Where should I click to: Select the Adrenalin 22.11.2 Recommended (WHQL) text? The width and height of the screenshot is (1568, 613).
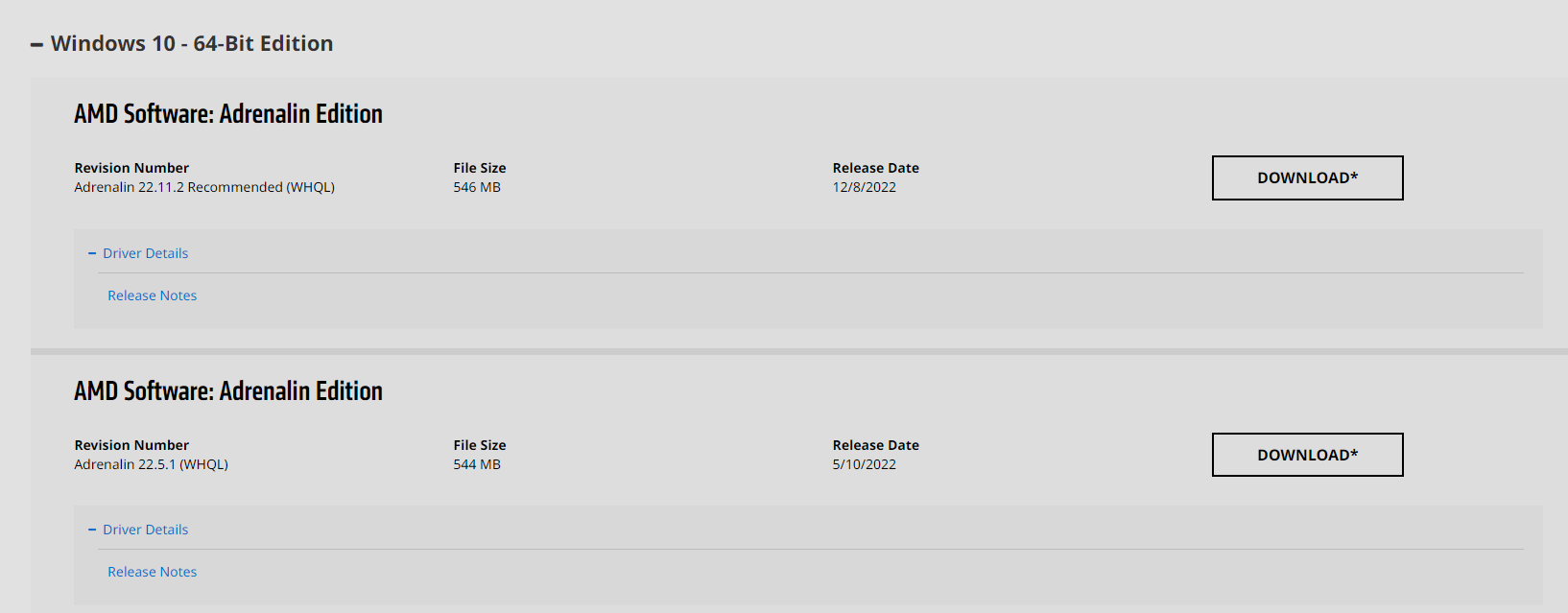(x=204, y=187)
